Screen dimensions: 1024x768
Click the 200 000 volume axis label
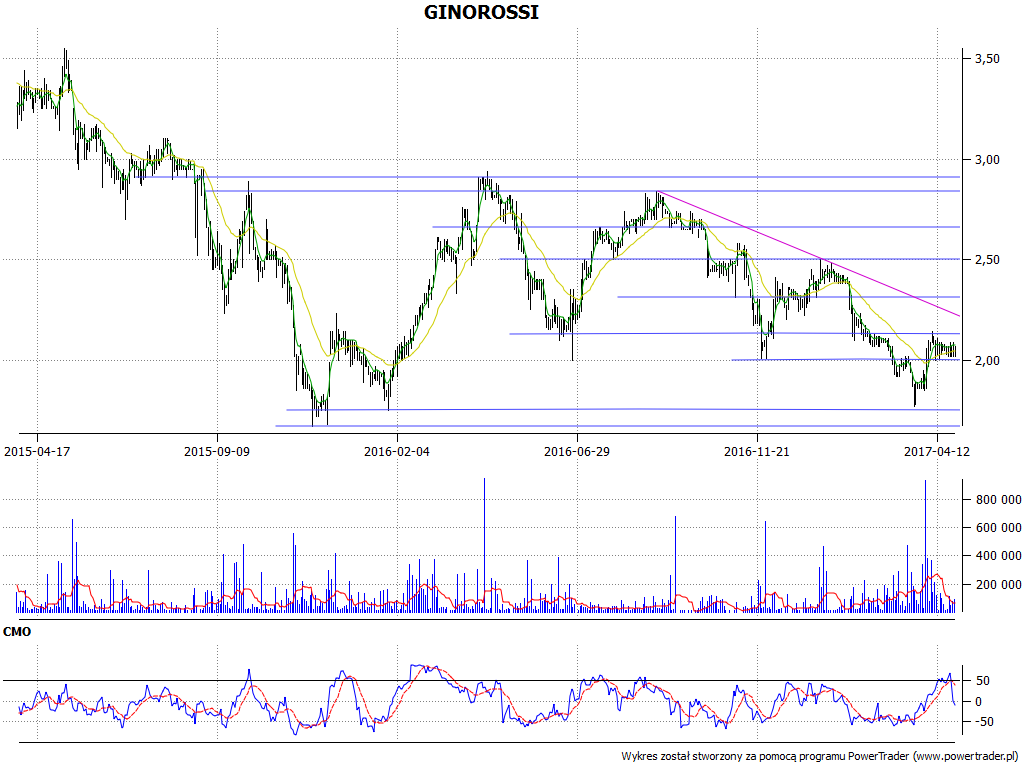pos(998,584)
